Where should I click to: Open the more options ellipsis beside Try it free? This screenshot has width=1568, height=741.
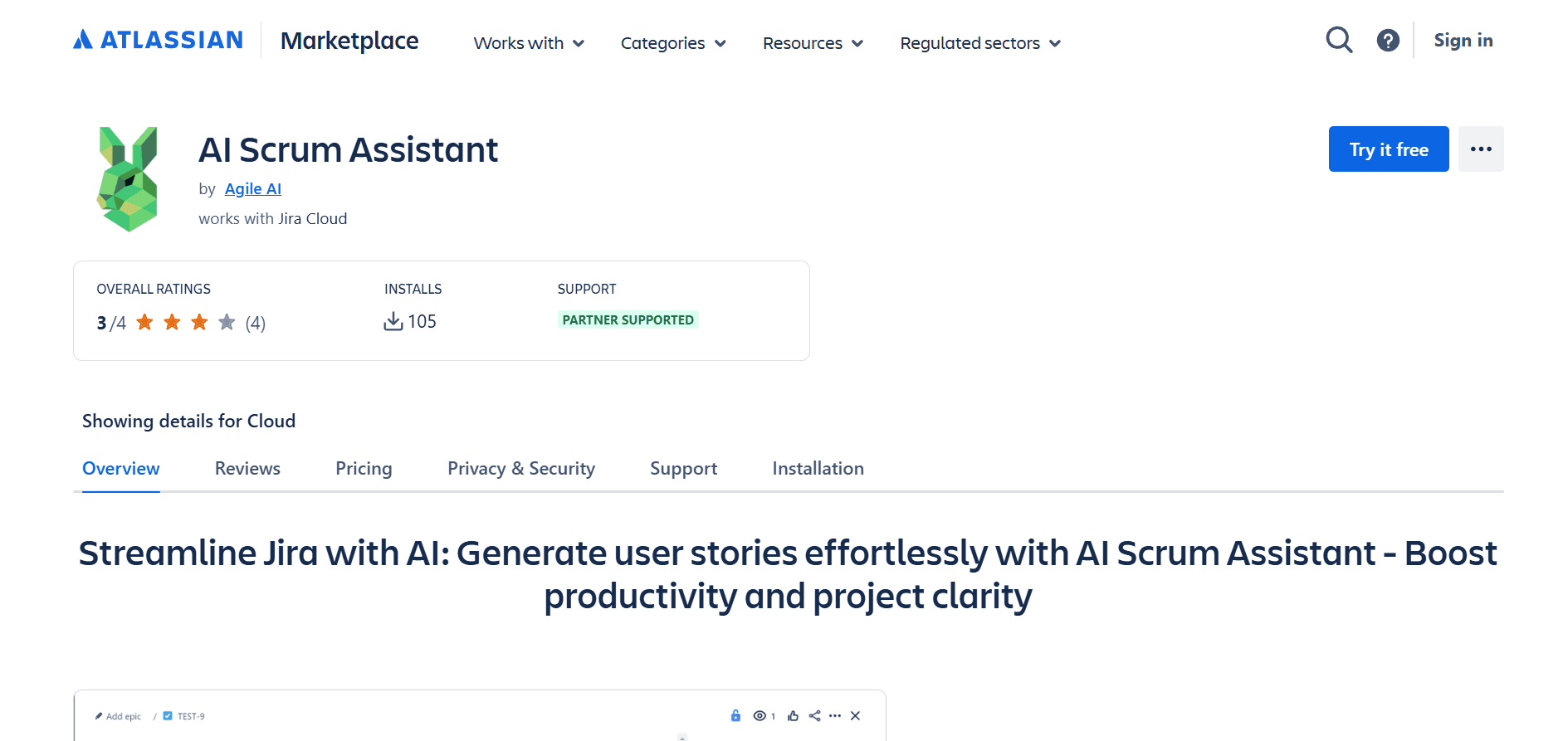pyautogui.click(x=1481, y=149)
